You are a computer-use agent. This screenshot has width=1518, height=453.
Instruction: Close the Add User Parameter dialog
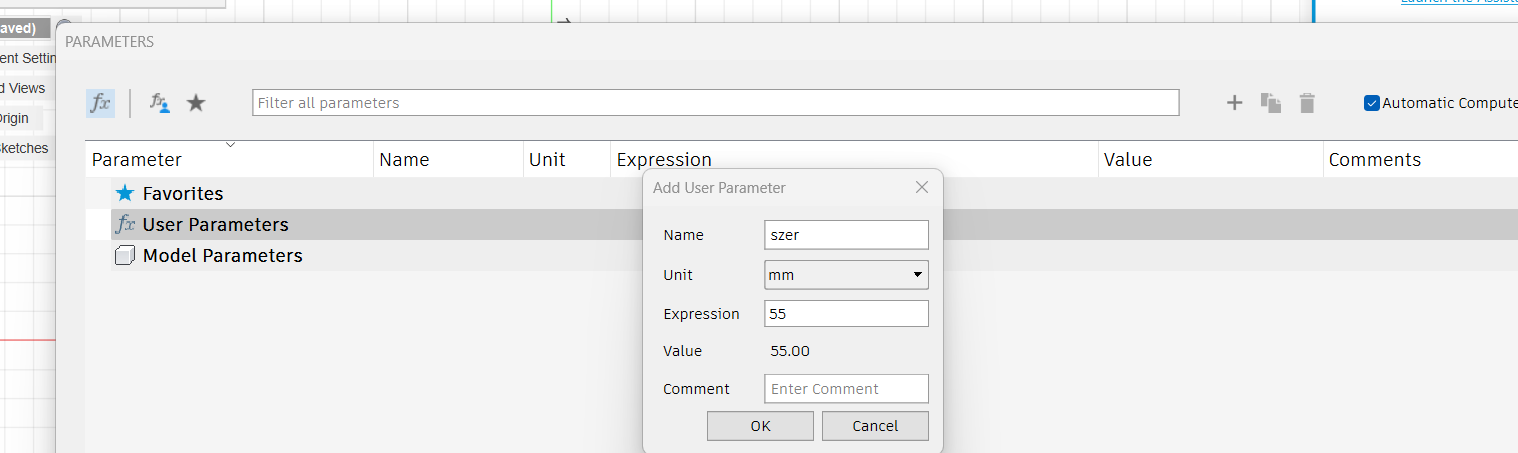922,187
